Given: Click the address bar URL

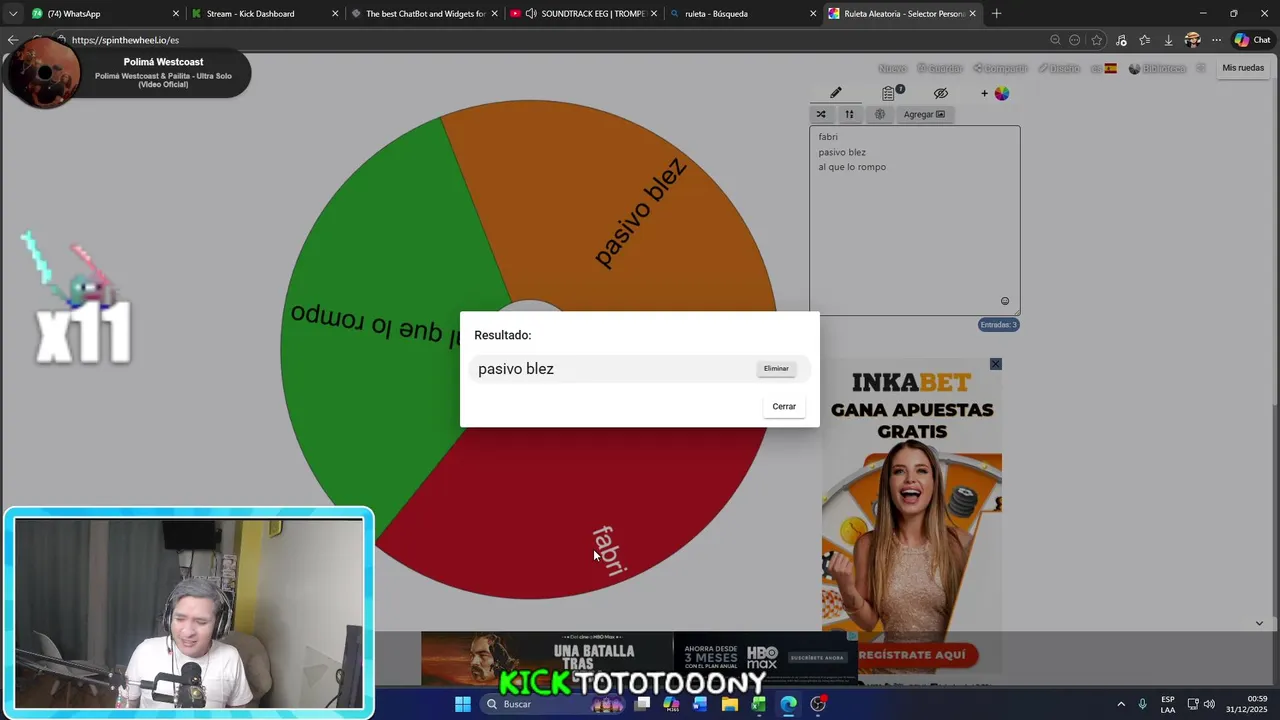Looking at the screenshot, I should [x=125, y=40].
